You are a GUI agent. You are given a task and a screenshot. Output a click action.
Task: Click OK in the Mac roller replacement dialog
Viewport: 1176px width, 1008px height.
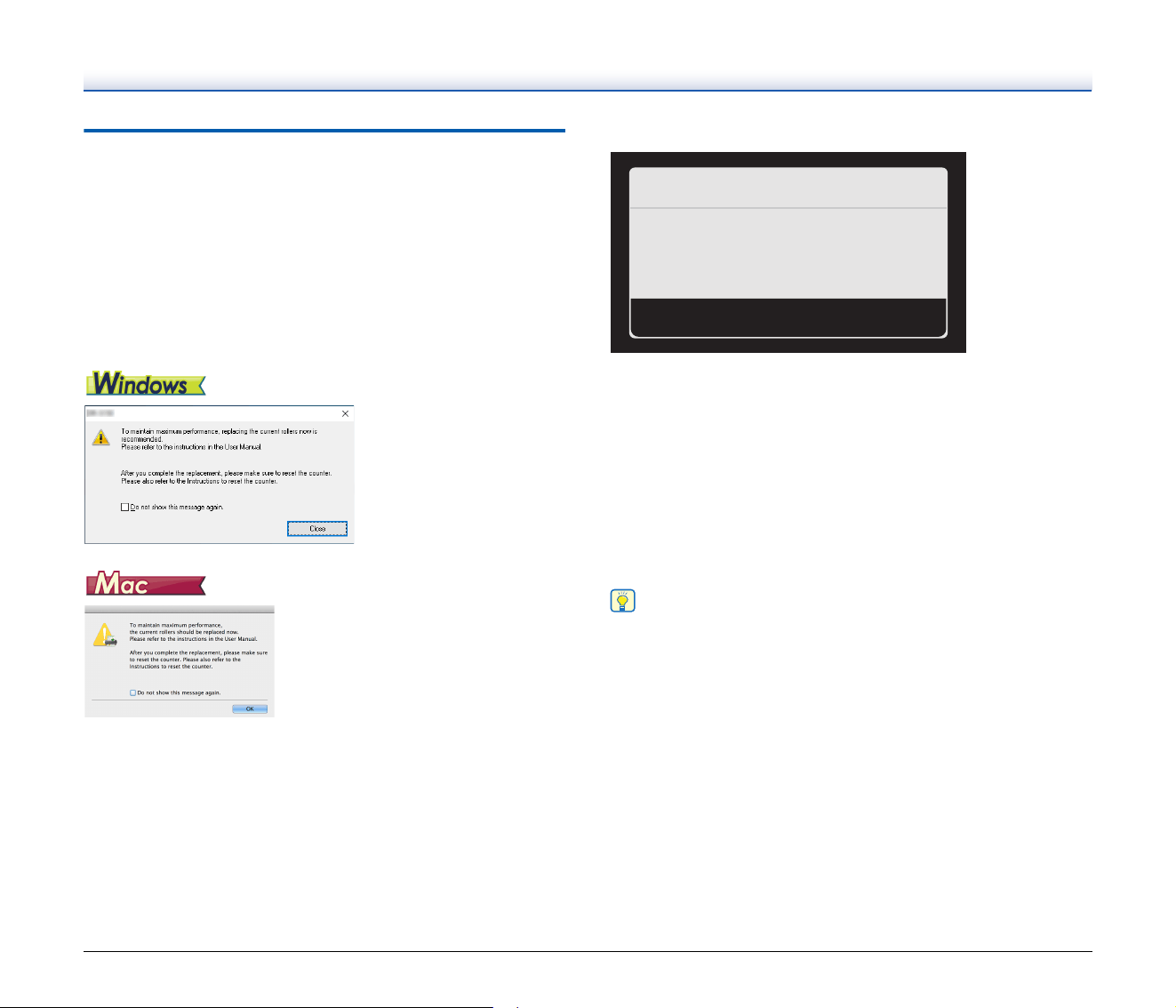click(250, 708)
